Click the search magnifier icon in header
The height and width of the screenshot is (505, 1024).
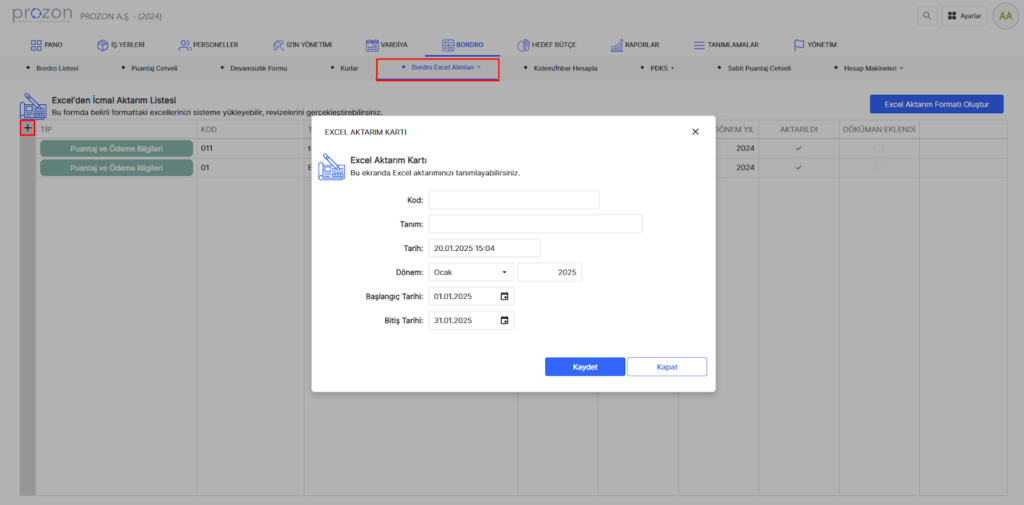926,16
